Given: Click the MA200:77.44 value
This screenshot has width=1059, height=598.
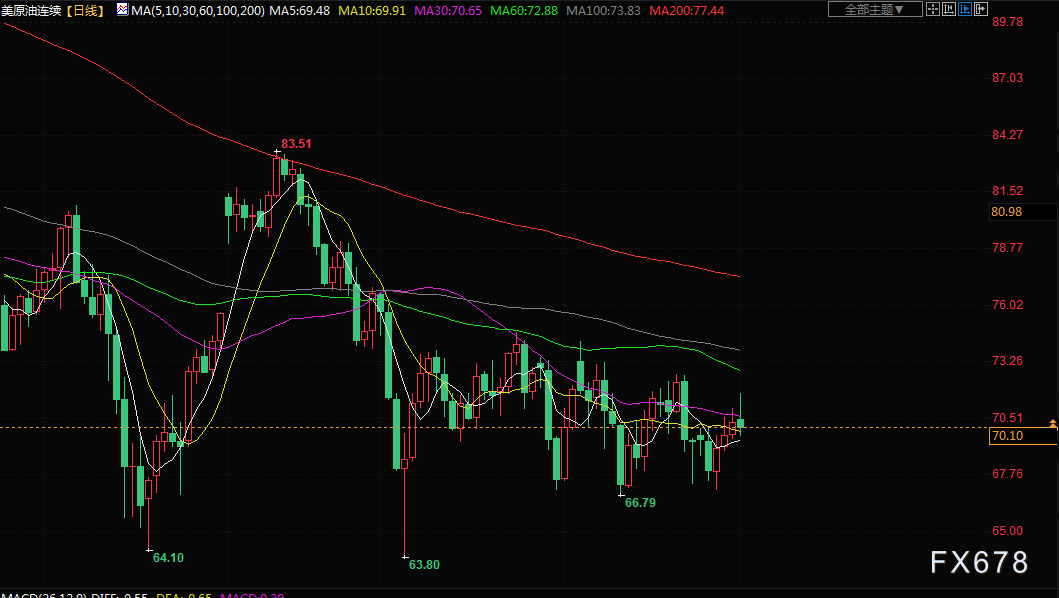Looking at the screenshot, I should click(x=686, y=11).
